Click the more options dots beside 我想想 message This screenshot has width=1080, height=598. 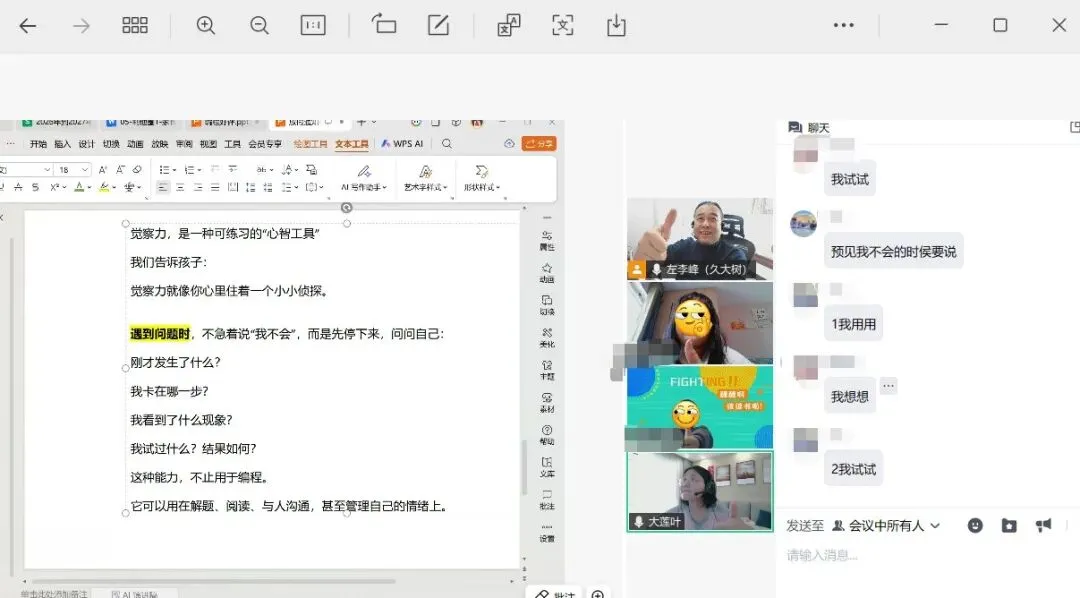coord(889,386)
